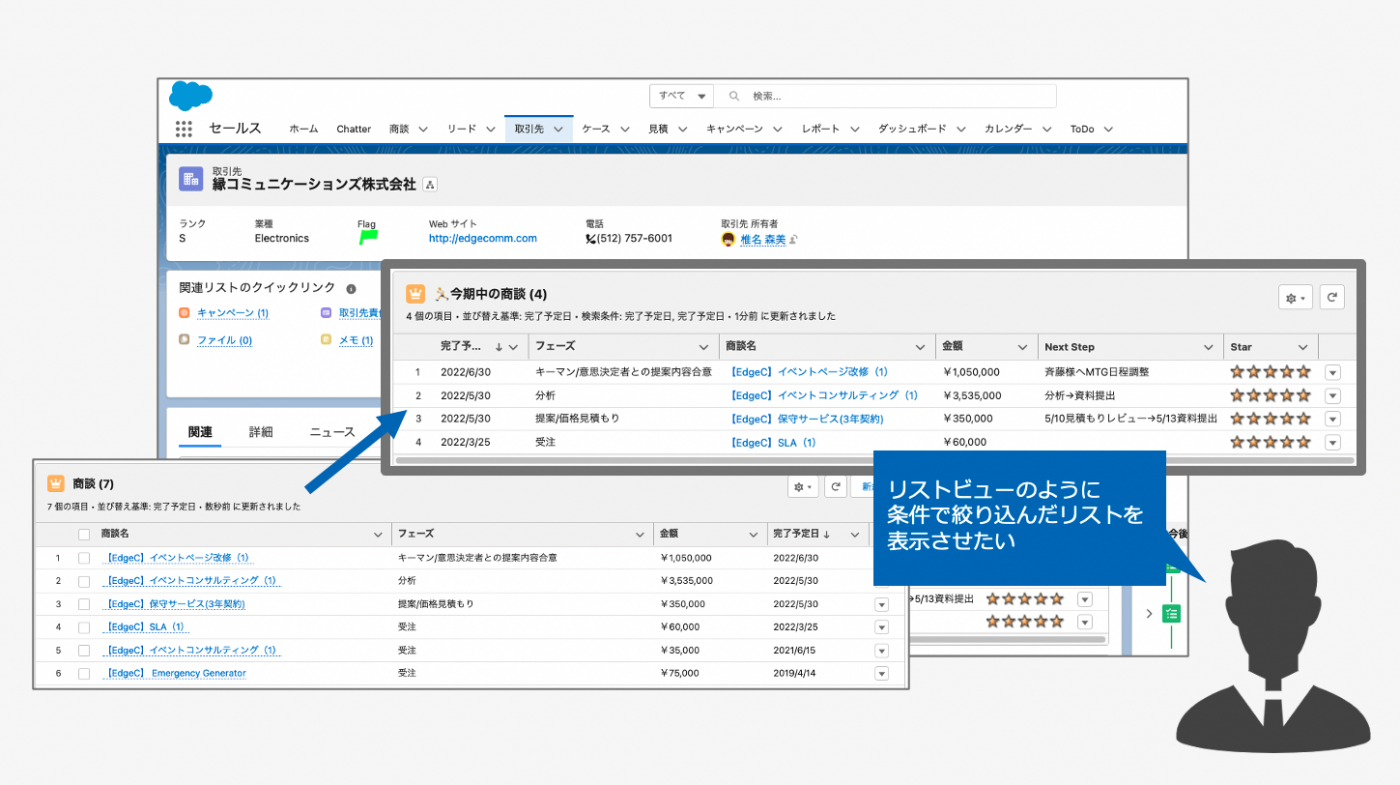
Task: Expand the 商談 nav tab chevron
Action: pos(423,129)
